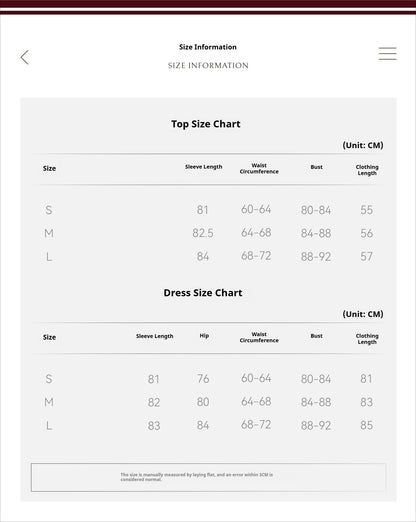
Task: Select clothing length 55 in the top chart
Action: point(366,210)
